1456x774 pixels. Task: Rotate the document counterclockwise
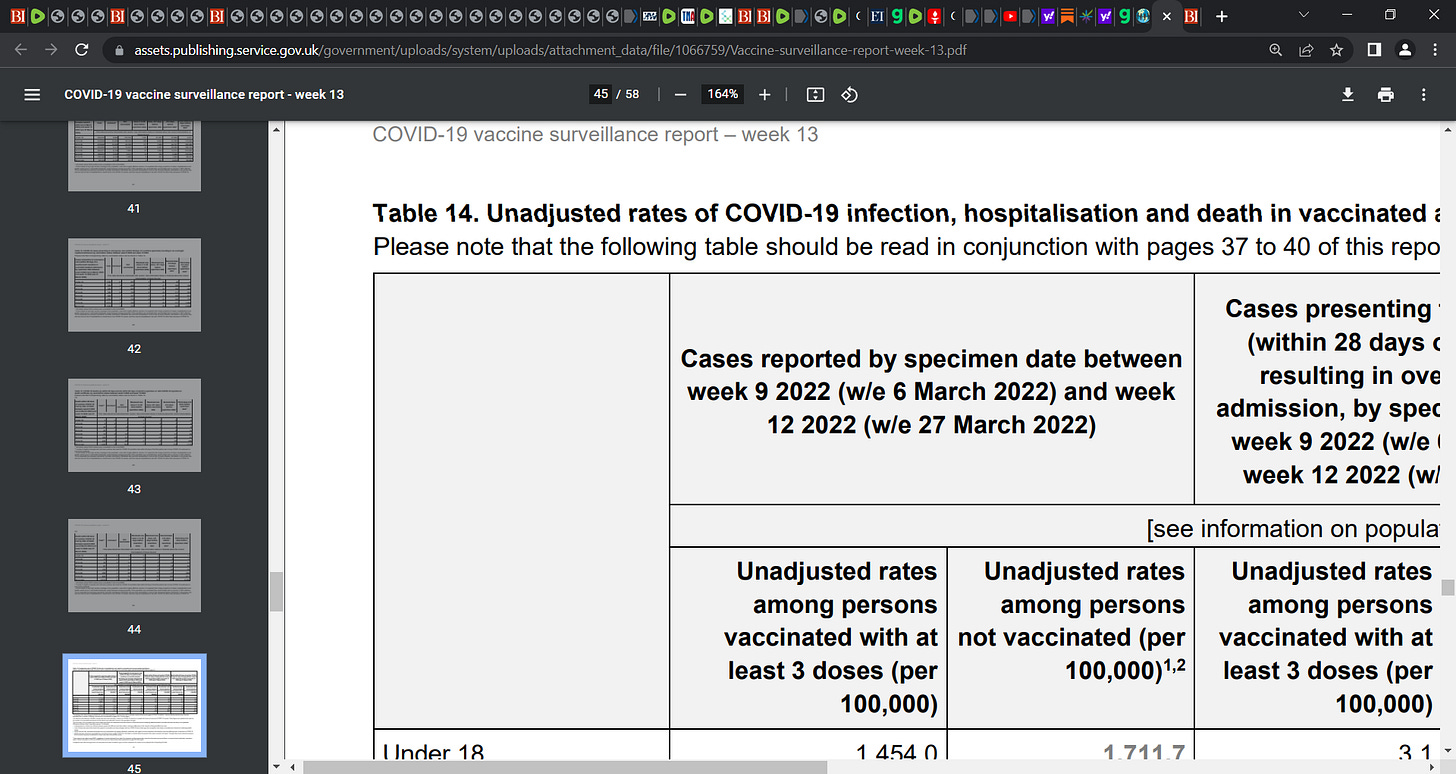(x=849, y=94)
